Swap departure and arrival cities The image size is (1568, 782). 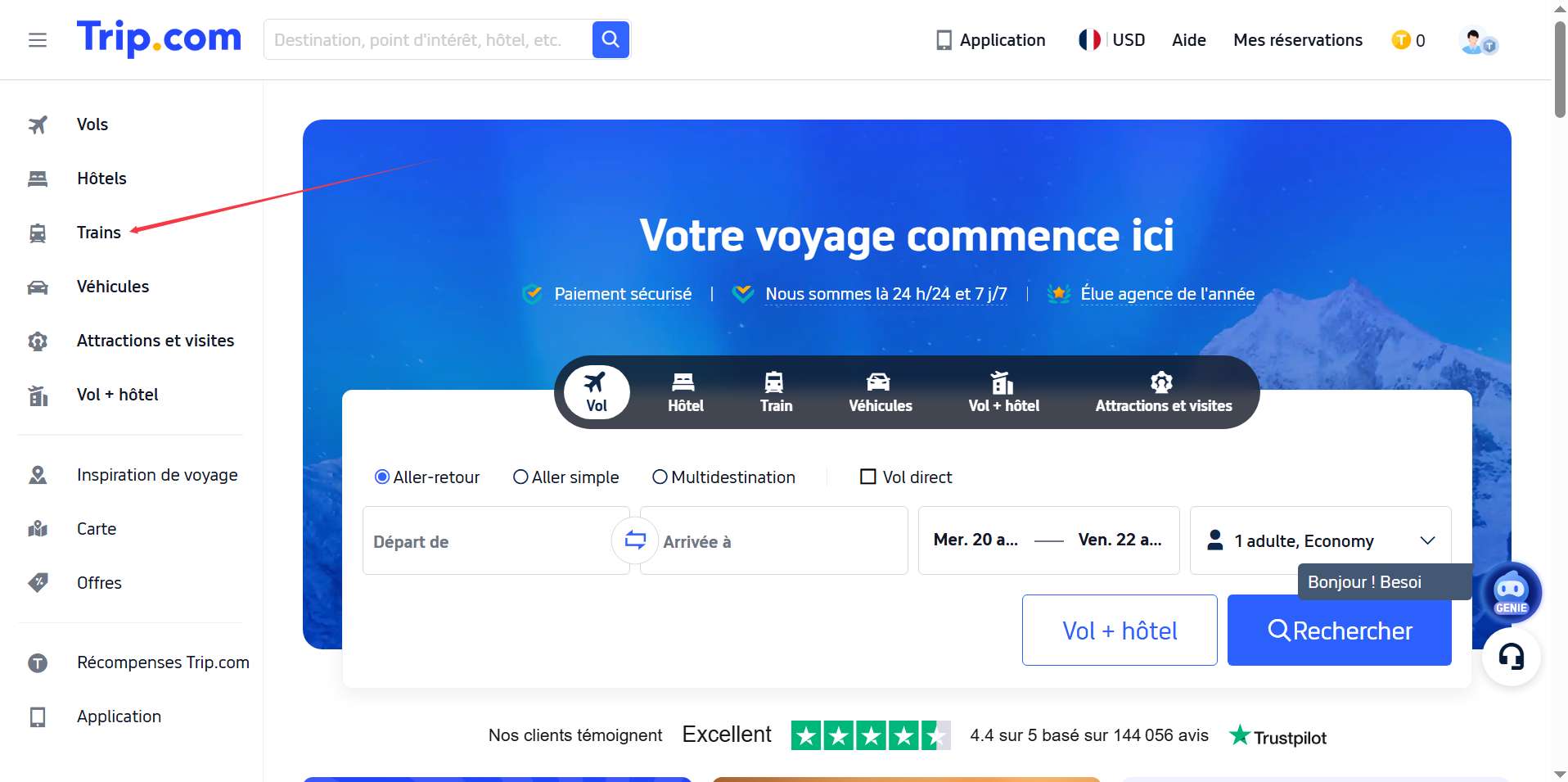(635, 540)
